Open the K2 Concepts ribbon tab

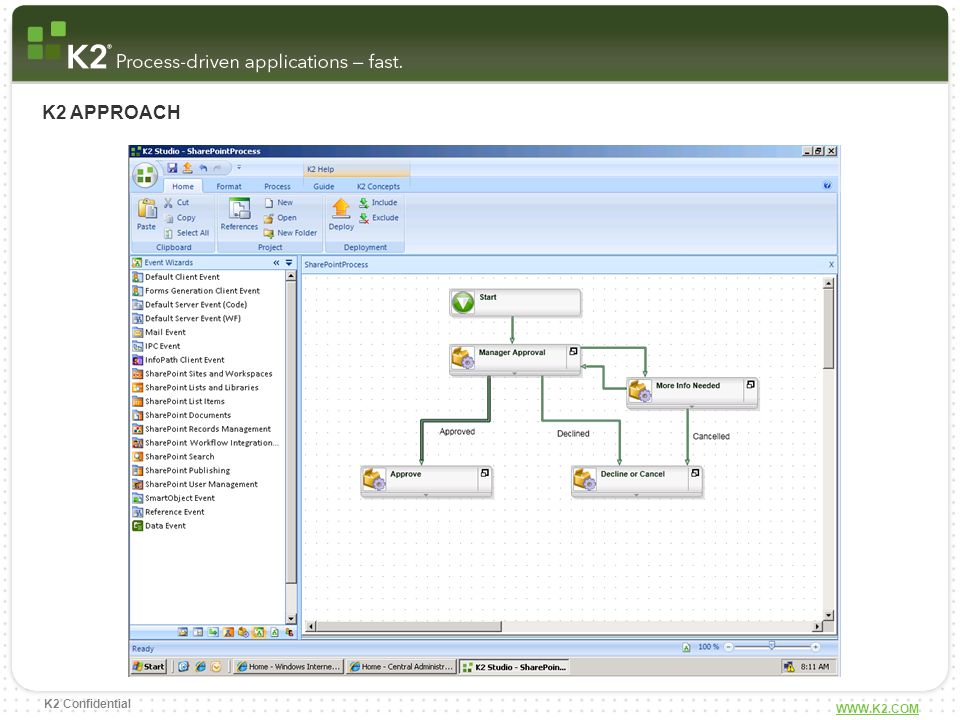(378, 186)
